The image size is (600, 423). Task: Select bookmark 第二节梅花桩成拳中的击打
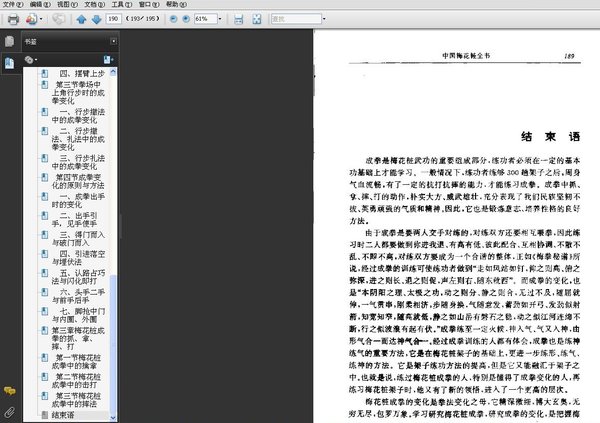(x=77, y=381)
